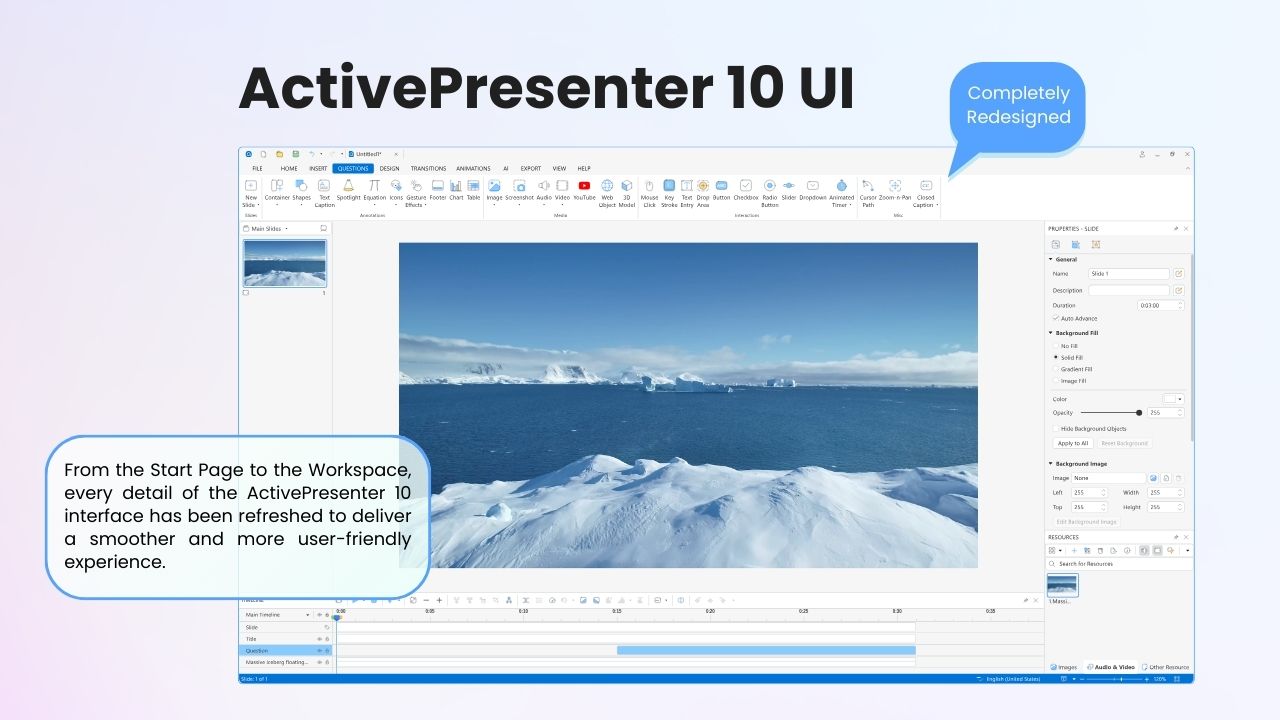This screenshot has width=1280, height=720.
Task: Enable the Auto Advance checkbox
Action: (x=1055, y=318)
